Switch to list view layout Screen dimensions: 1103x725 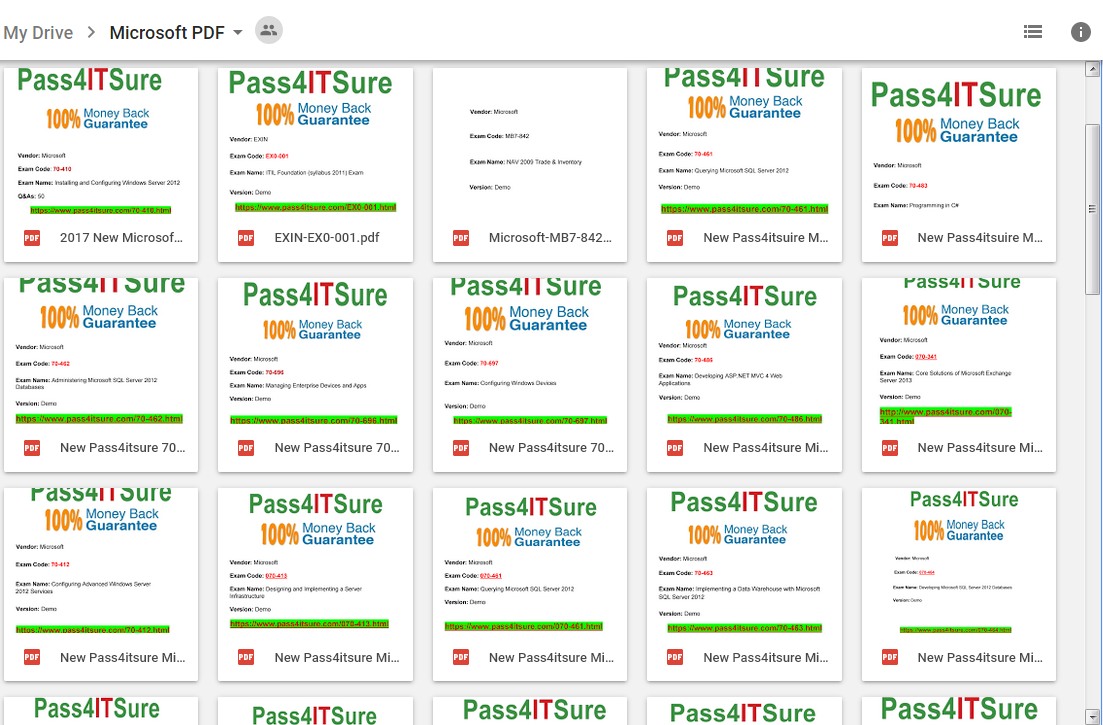(x=1033, y=32)
